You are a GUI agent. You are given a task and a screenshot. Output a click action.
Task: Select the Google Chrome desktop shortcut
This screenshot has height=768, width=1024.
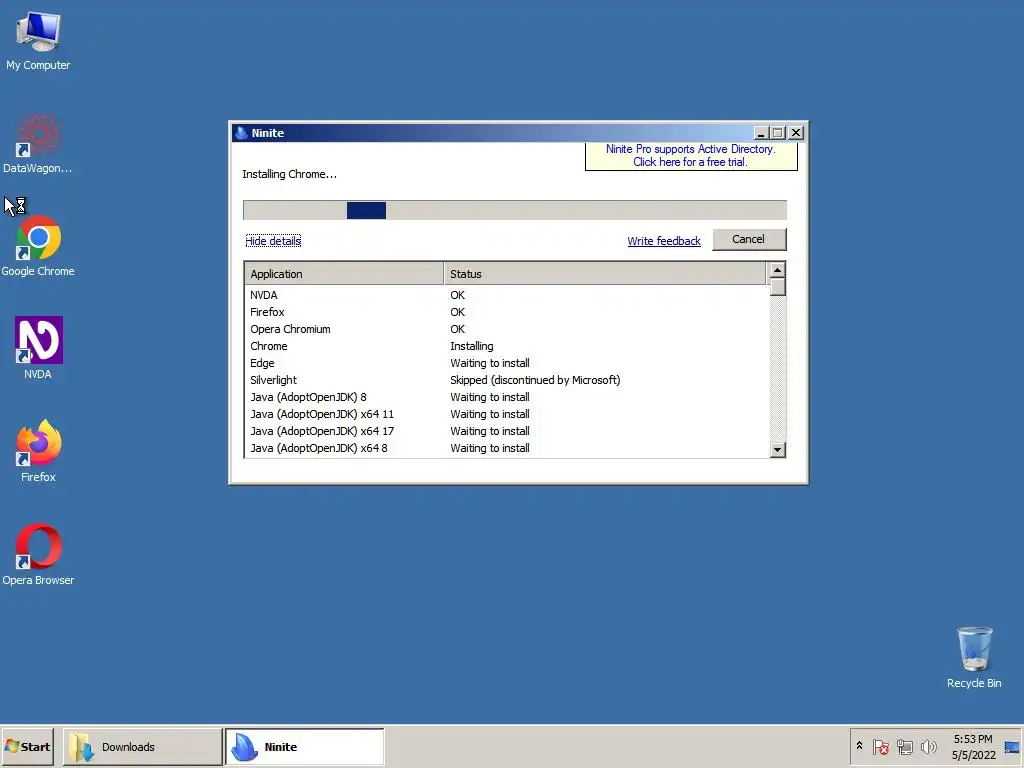click(38, 246)
